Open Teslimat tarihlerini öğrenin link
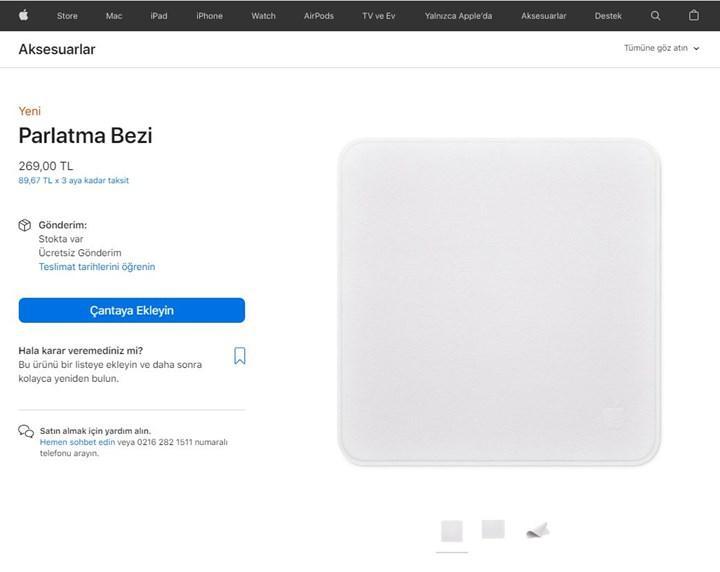 [97, 267]
